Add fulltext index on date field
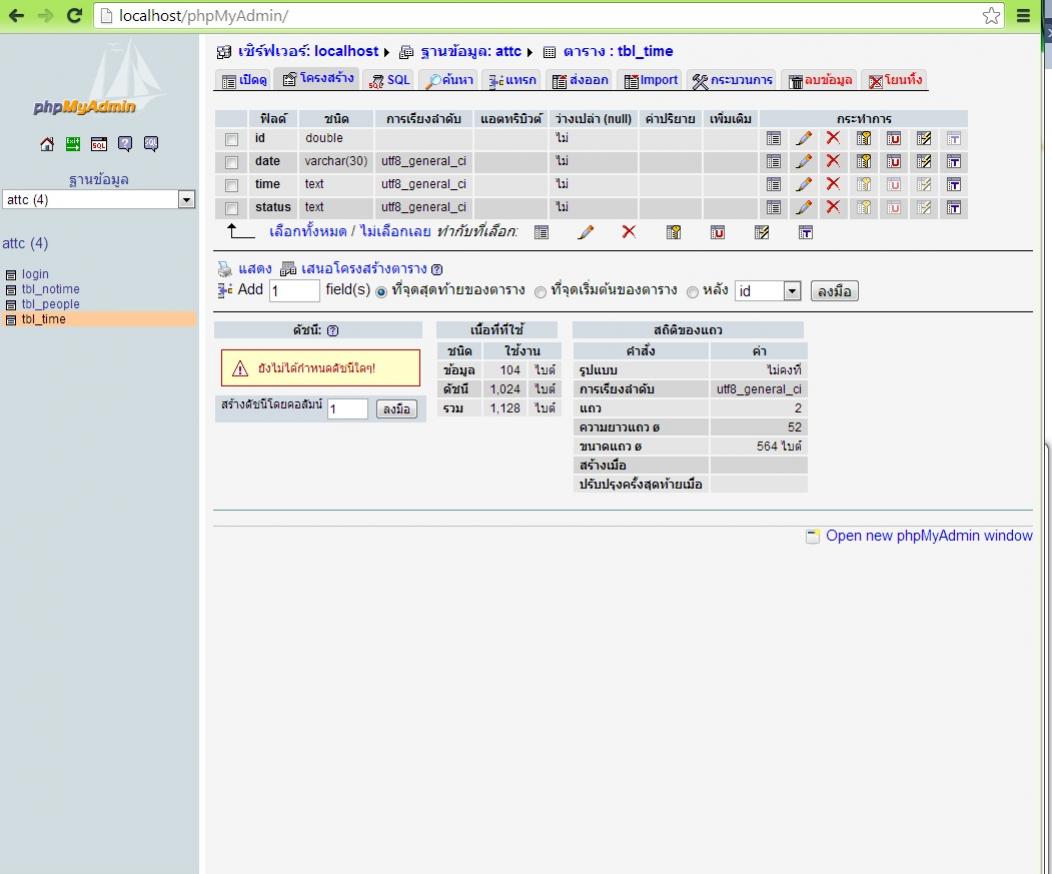The height and width of the screenshot is (874, 1052). [x=953, y=162]
